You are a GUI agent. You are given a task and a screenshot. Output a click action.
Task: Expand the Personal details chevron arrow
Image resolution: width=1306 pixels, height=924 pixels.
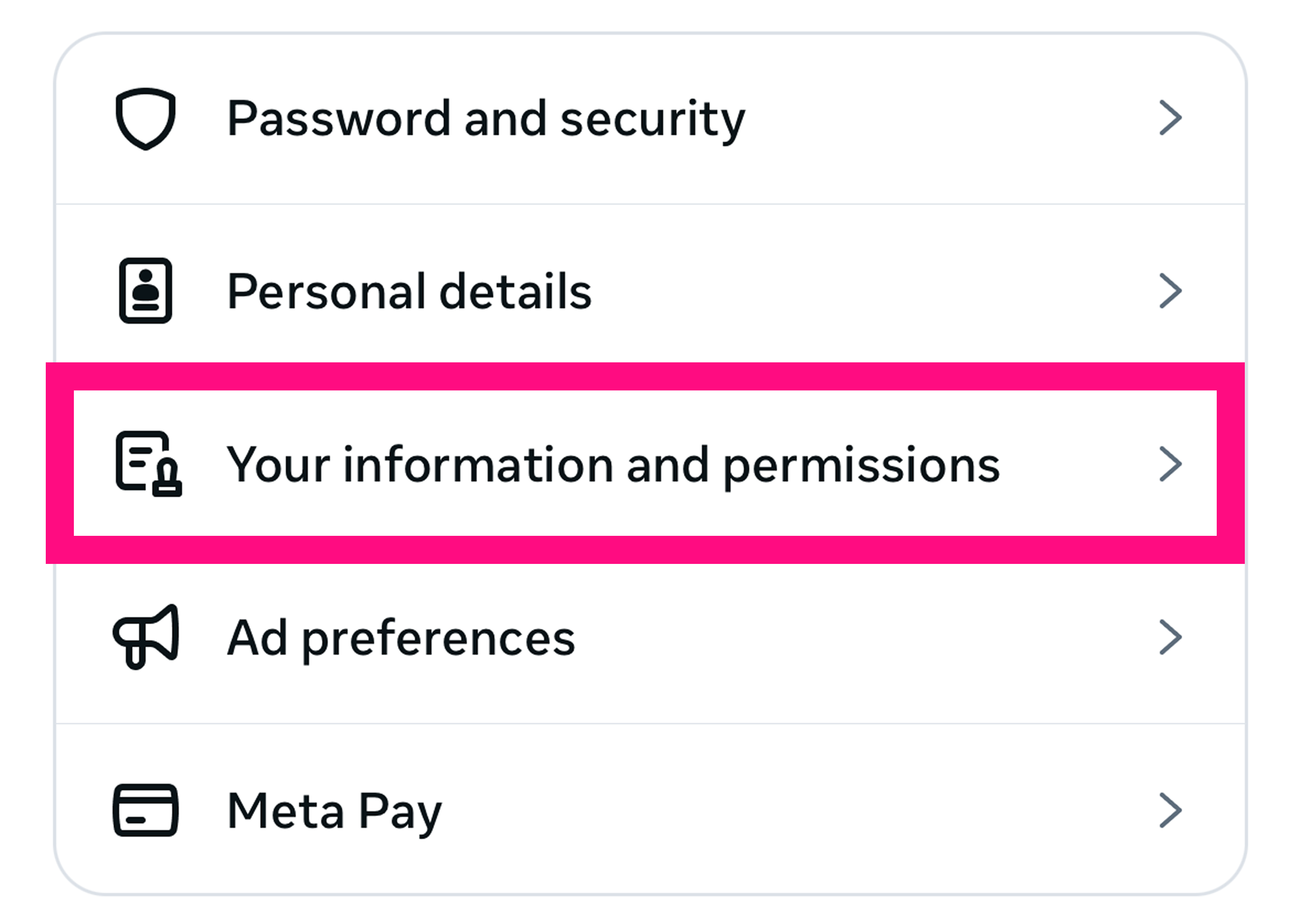tap(1171, 291)
